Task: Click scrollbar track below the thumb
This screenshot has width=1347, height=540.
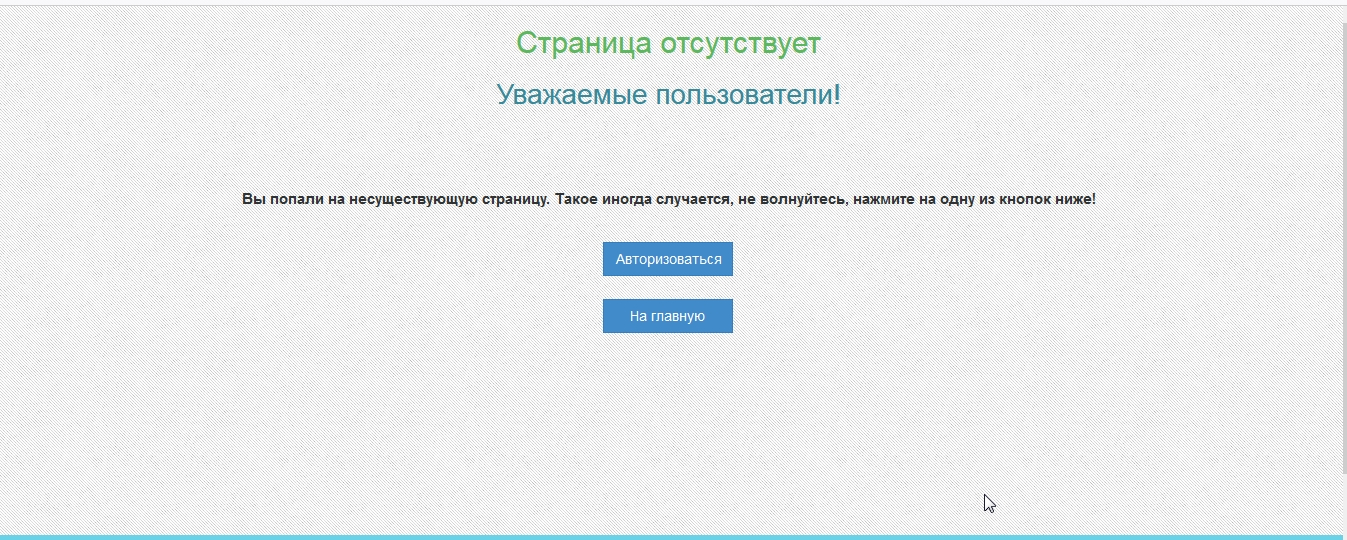Action: pyautogui.click(x=1343, y=505)
